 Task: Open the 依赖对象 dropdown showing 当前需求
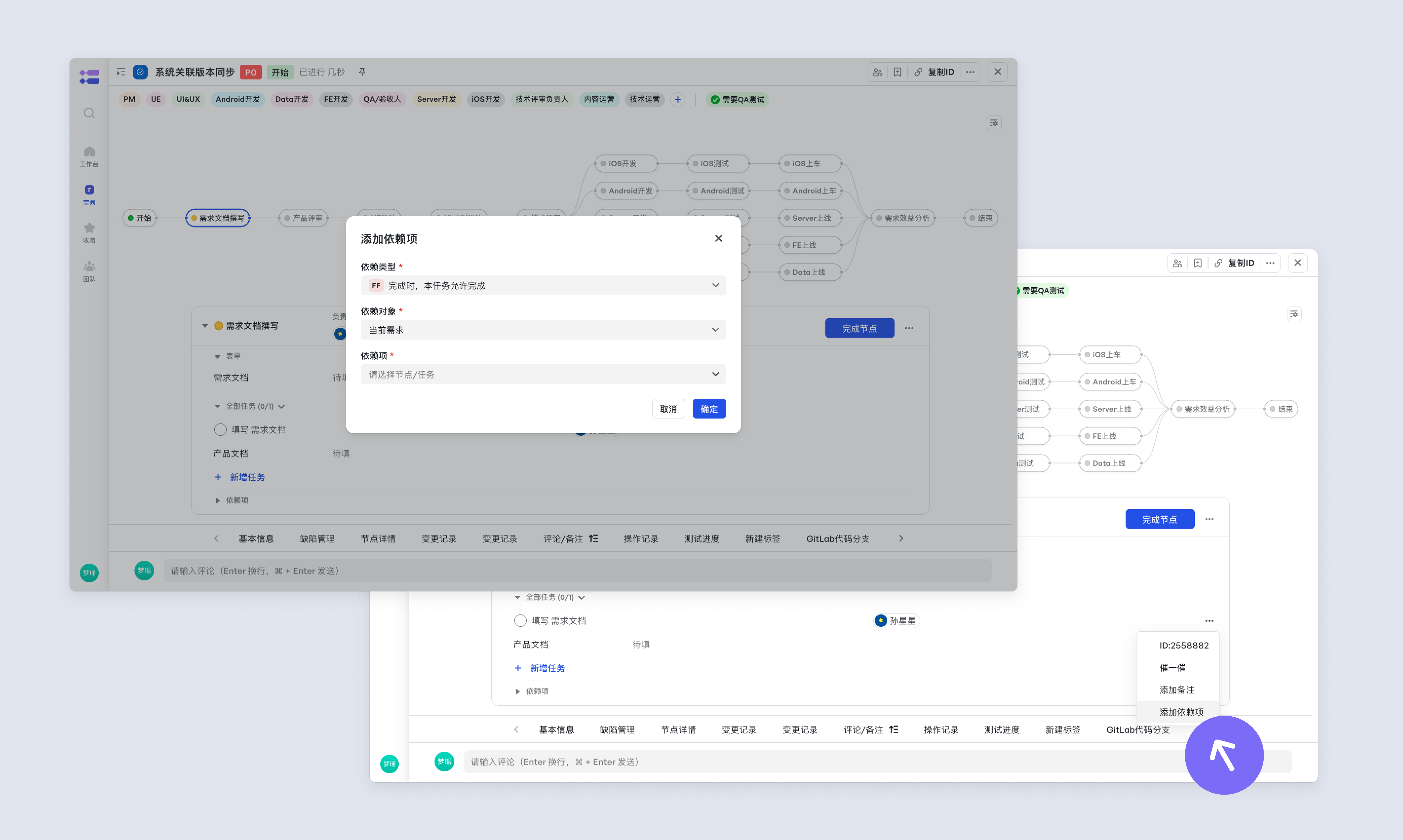pyautogui.click(x=543, y=329)
